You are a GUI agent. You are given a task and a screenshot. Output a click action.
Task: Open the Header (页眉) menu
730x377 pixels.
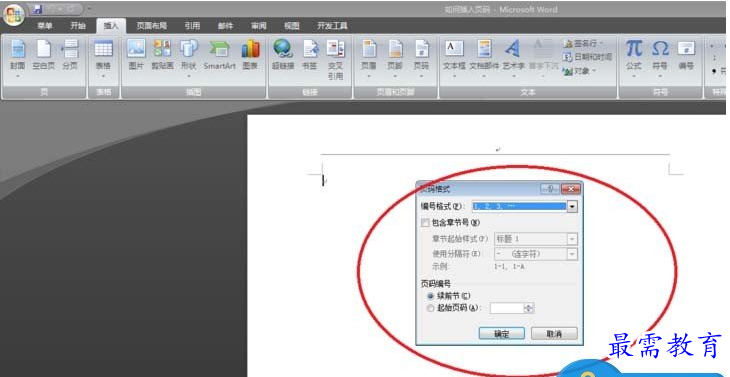pyautogui.click(x=369, y=58)
